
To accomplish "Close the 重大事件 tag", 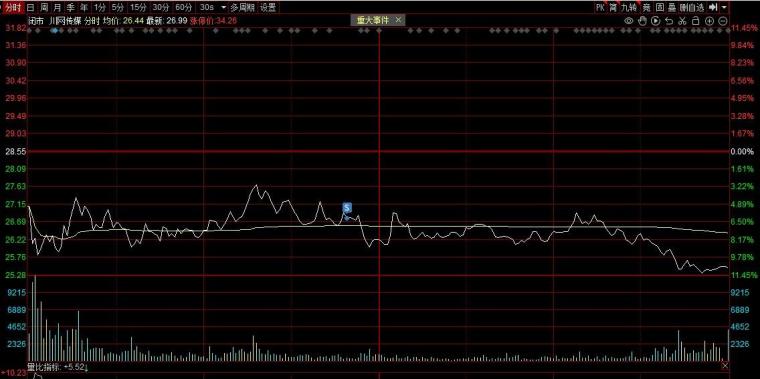I will [398, 20].
